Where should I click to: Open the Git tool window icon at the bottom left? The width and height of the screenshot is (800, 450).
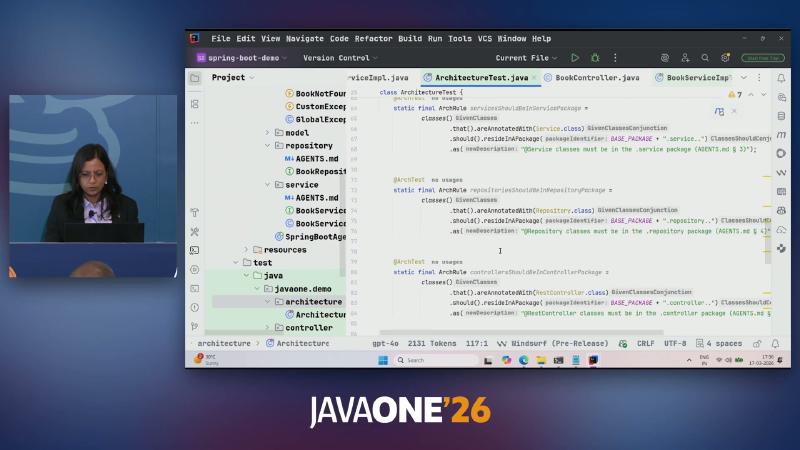195,326
